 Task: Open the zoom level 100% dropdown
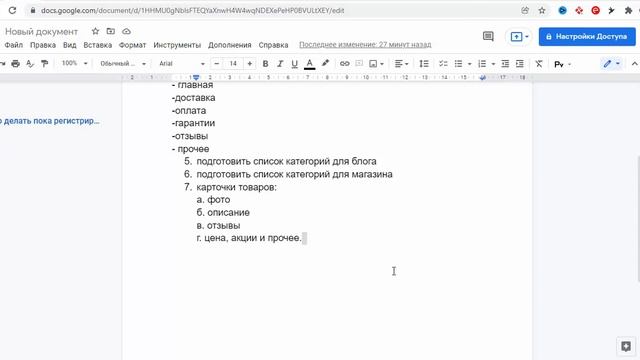pyautogui.click(x=74, y=63)
